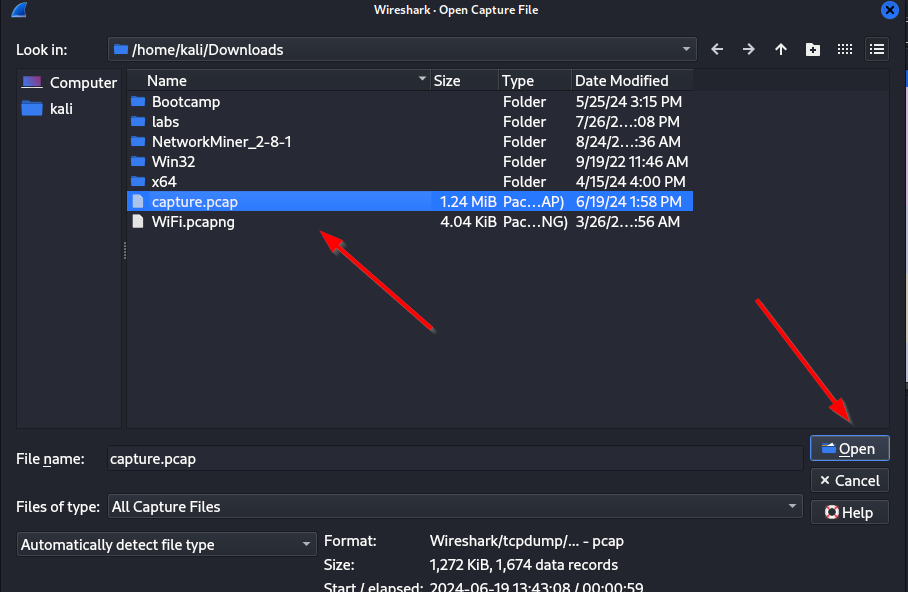Screen dimensions: 908x592
Task: Click the Pac…NG) type cell
Action: (x=535, y=222)
